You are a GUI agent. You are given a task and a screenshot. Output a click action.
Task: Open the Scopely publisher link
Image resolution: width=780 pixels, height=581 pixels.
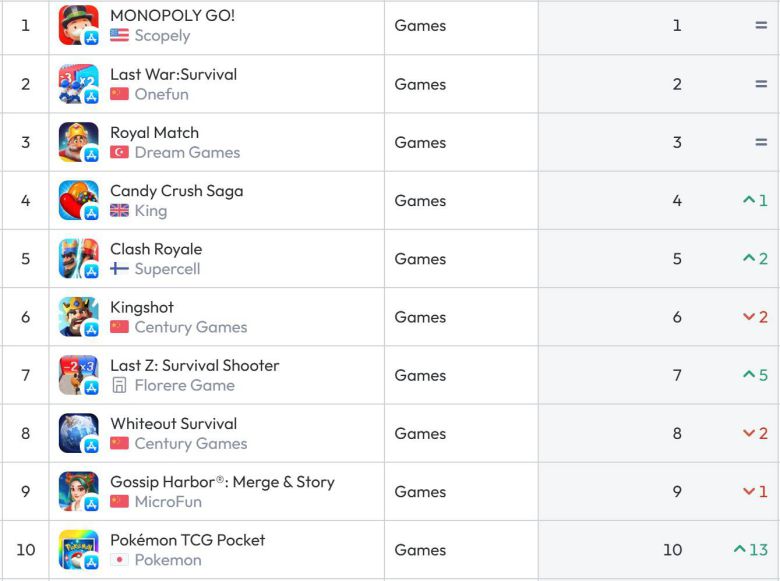(162, 36)
